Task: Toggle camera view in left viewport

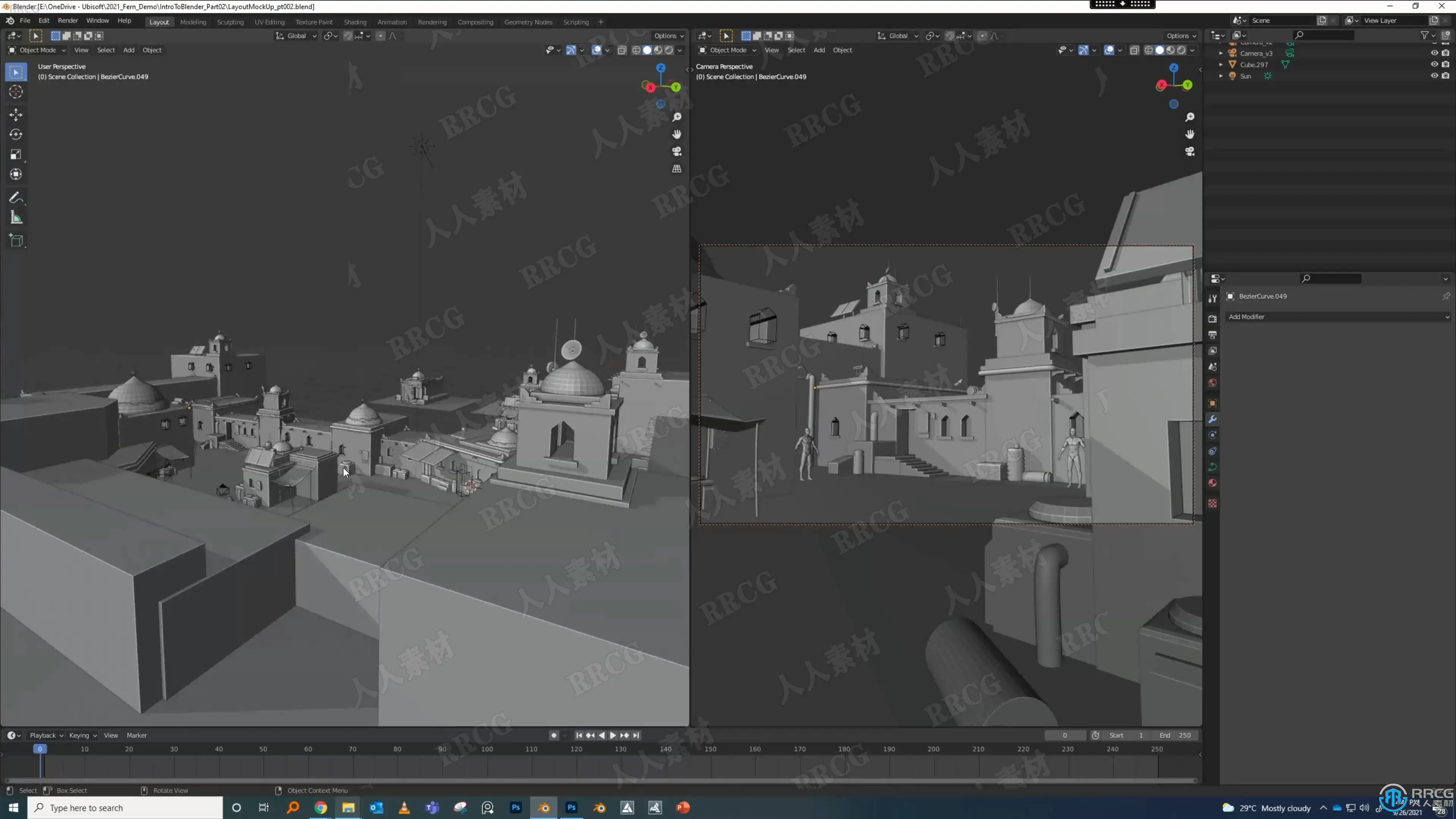Action: coord(676,152)
